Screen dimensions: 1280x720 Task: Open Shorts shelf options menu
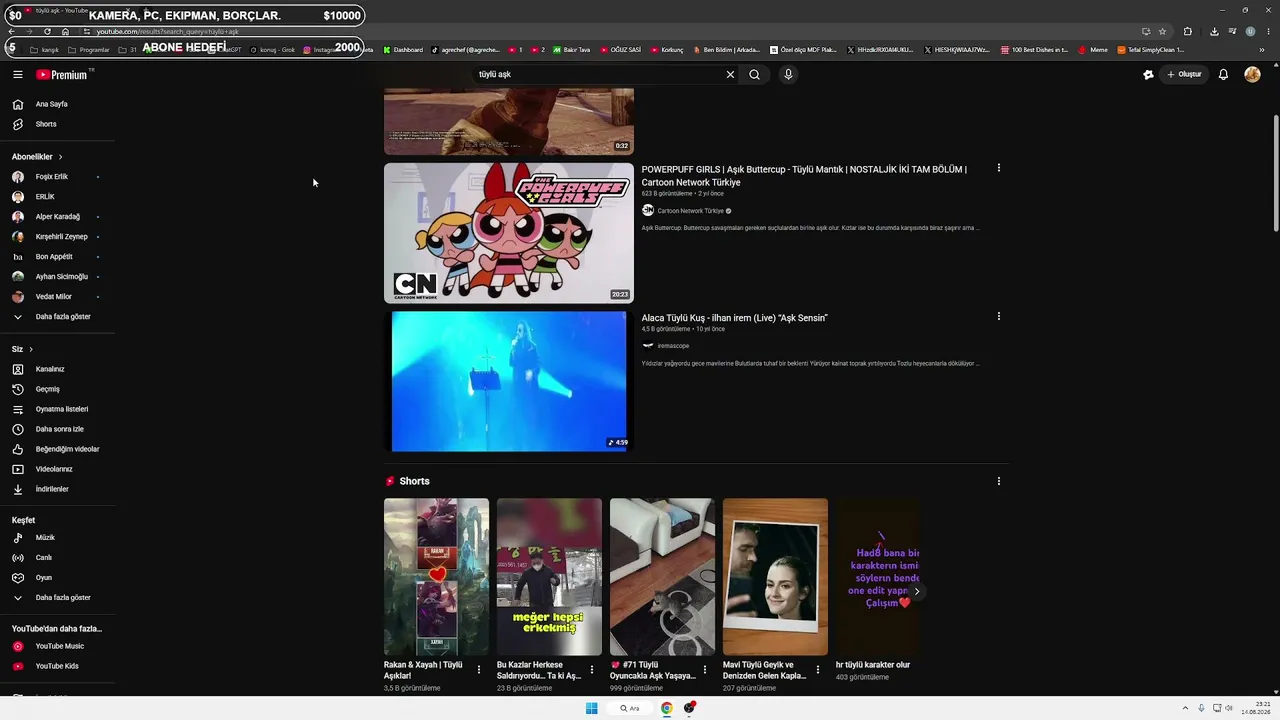pos(998,481)
